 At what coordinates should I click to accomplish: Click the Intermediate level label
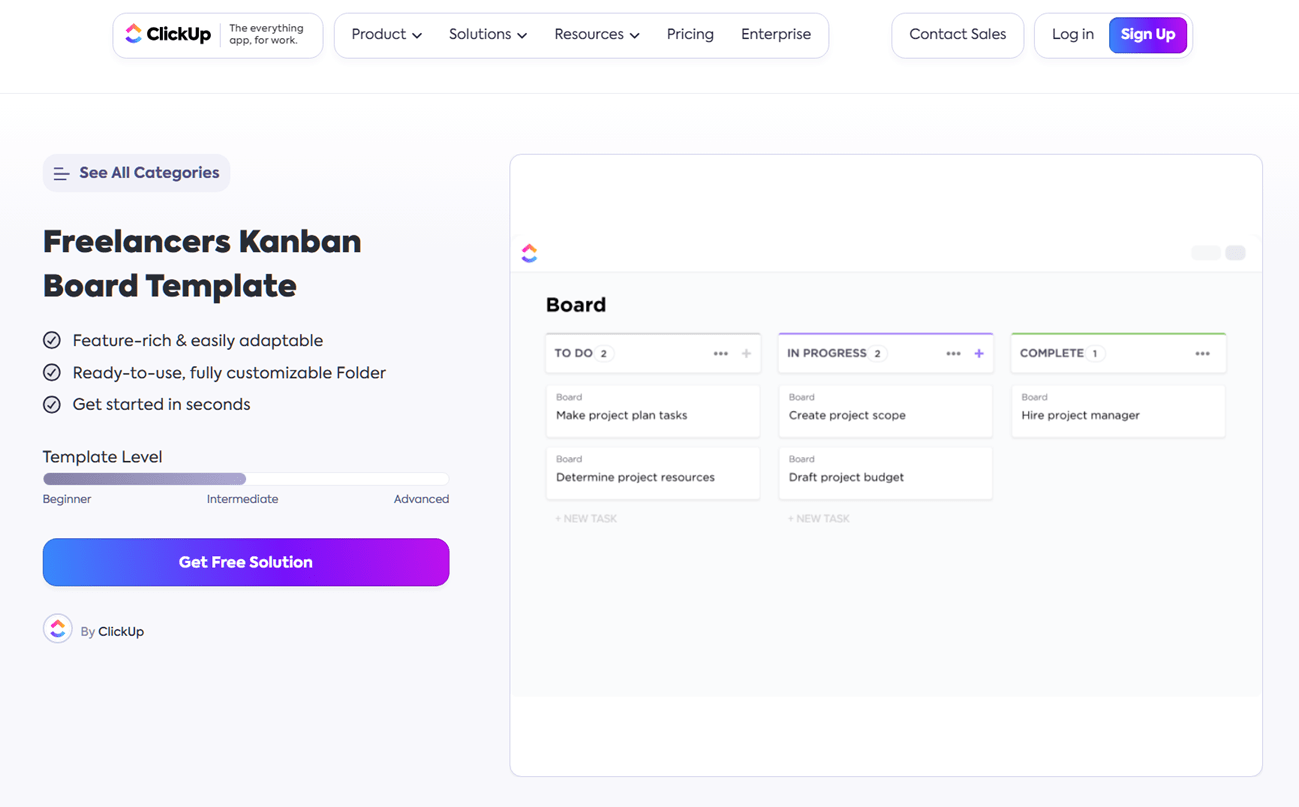pyautogui.click(x=243, y=499)
